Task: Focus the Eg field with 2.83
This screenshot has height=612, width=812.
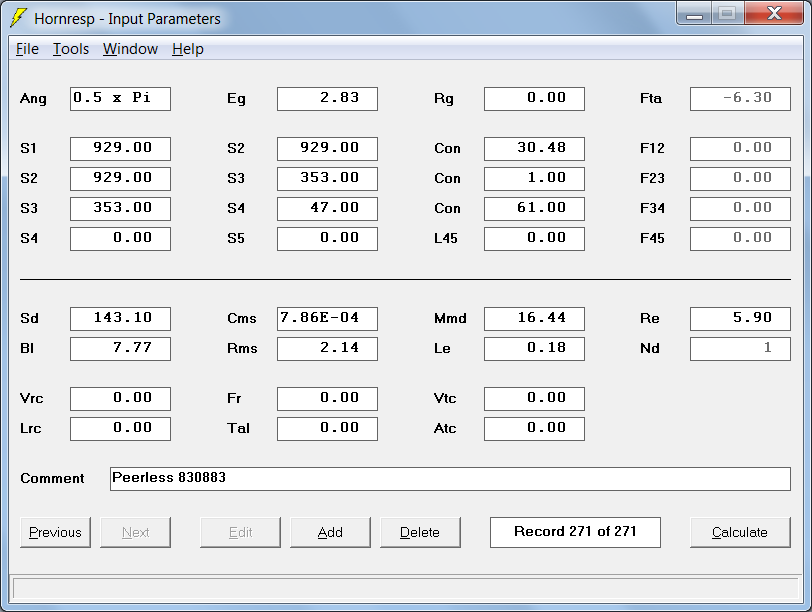Action: pyautogui.click(x=327, y=99)
